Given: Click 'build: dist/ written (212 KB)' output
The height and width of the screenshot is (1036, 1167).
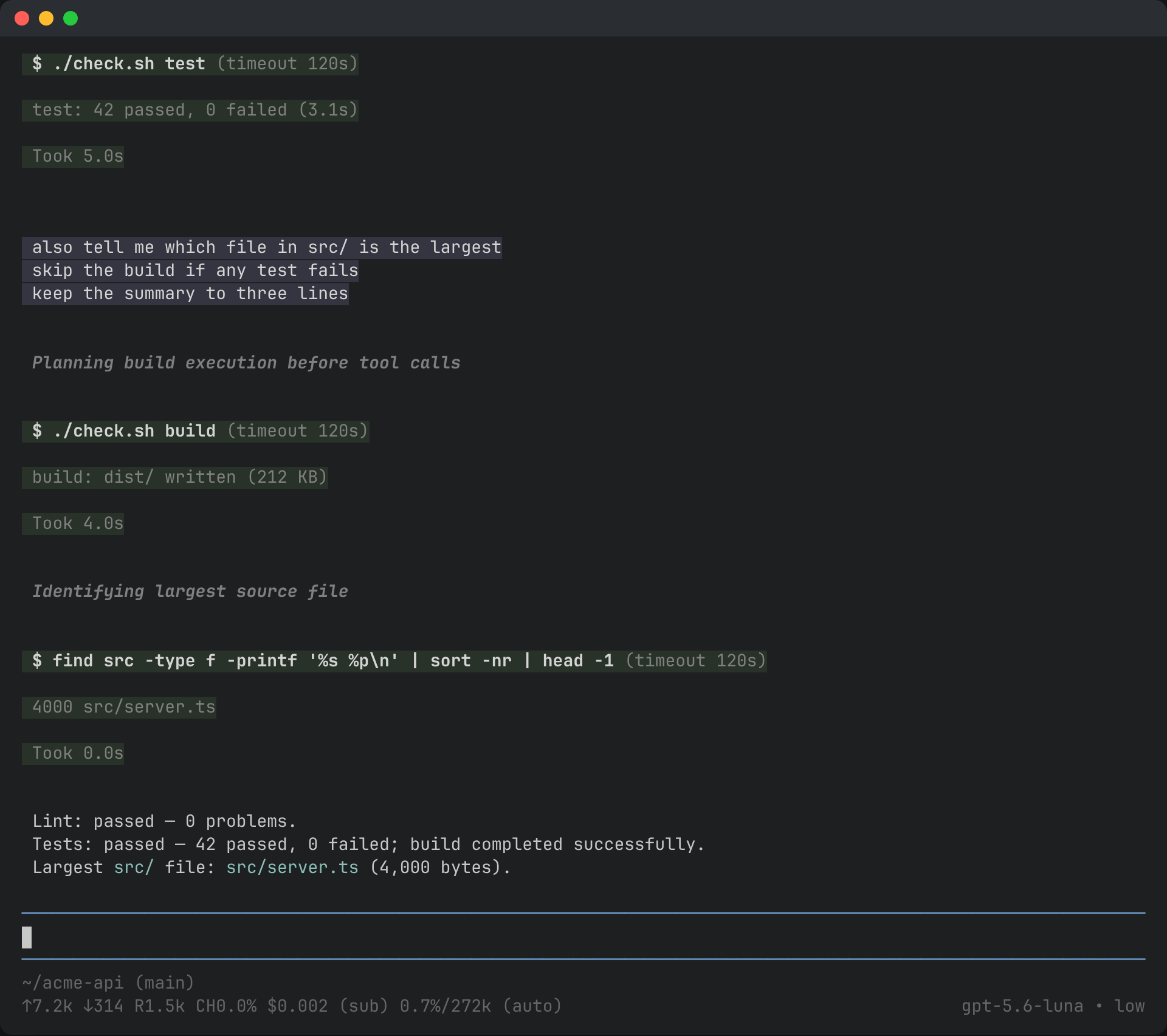Looking at the screenshot, I should (x=175, y=477).
